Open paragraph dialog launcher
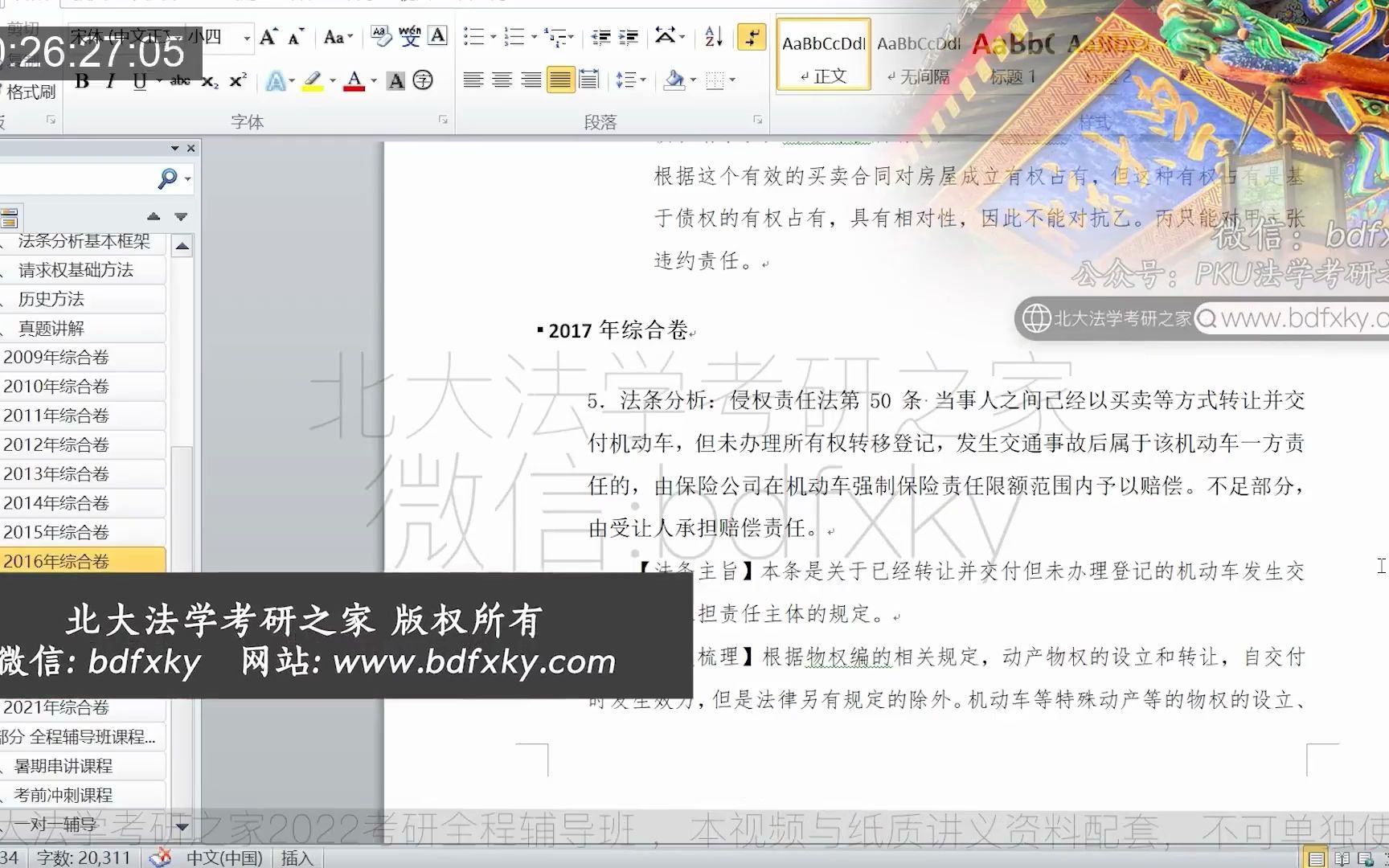This screenshot has height=868, width=1389. (x=757, y=120)
